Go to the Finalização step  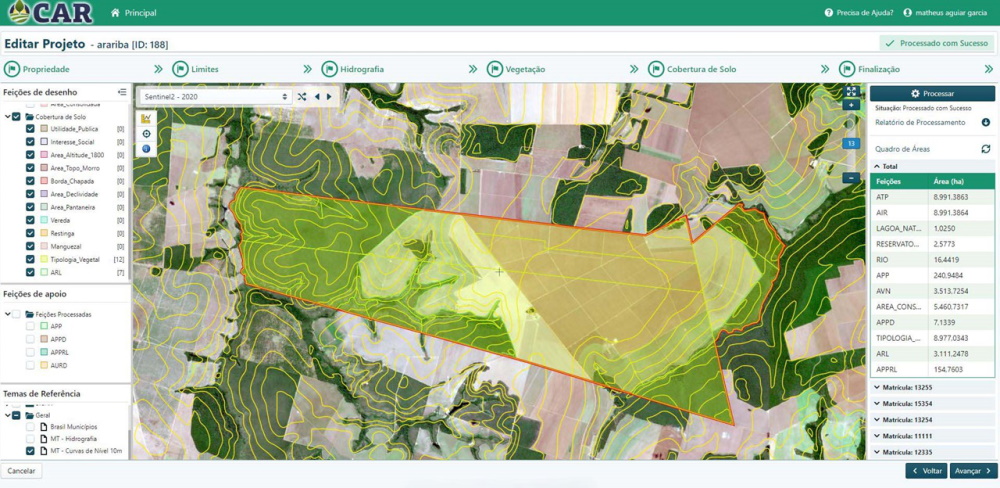pos(870,69)
